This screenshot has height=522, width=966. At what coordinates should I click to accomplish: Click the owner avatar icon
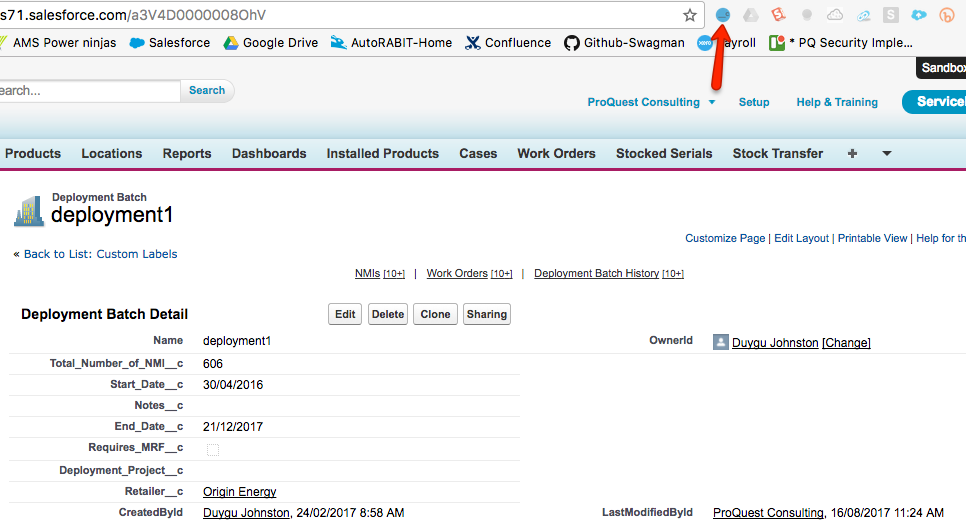click(720, 341)
